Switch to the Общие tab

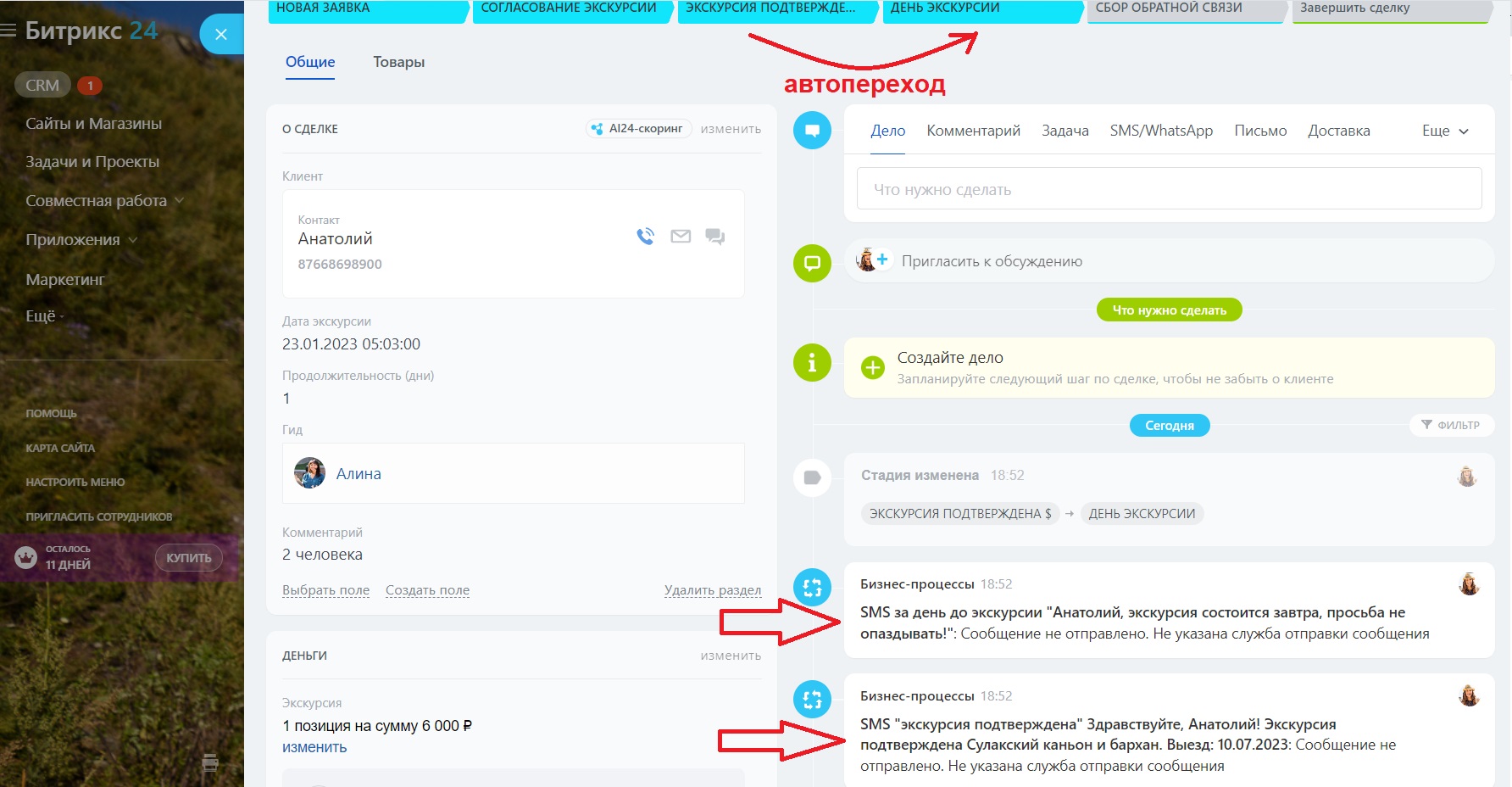point(310,62)
